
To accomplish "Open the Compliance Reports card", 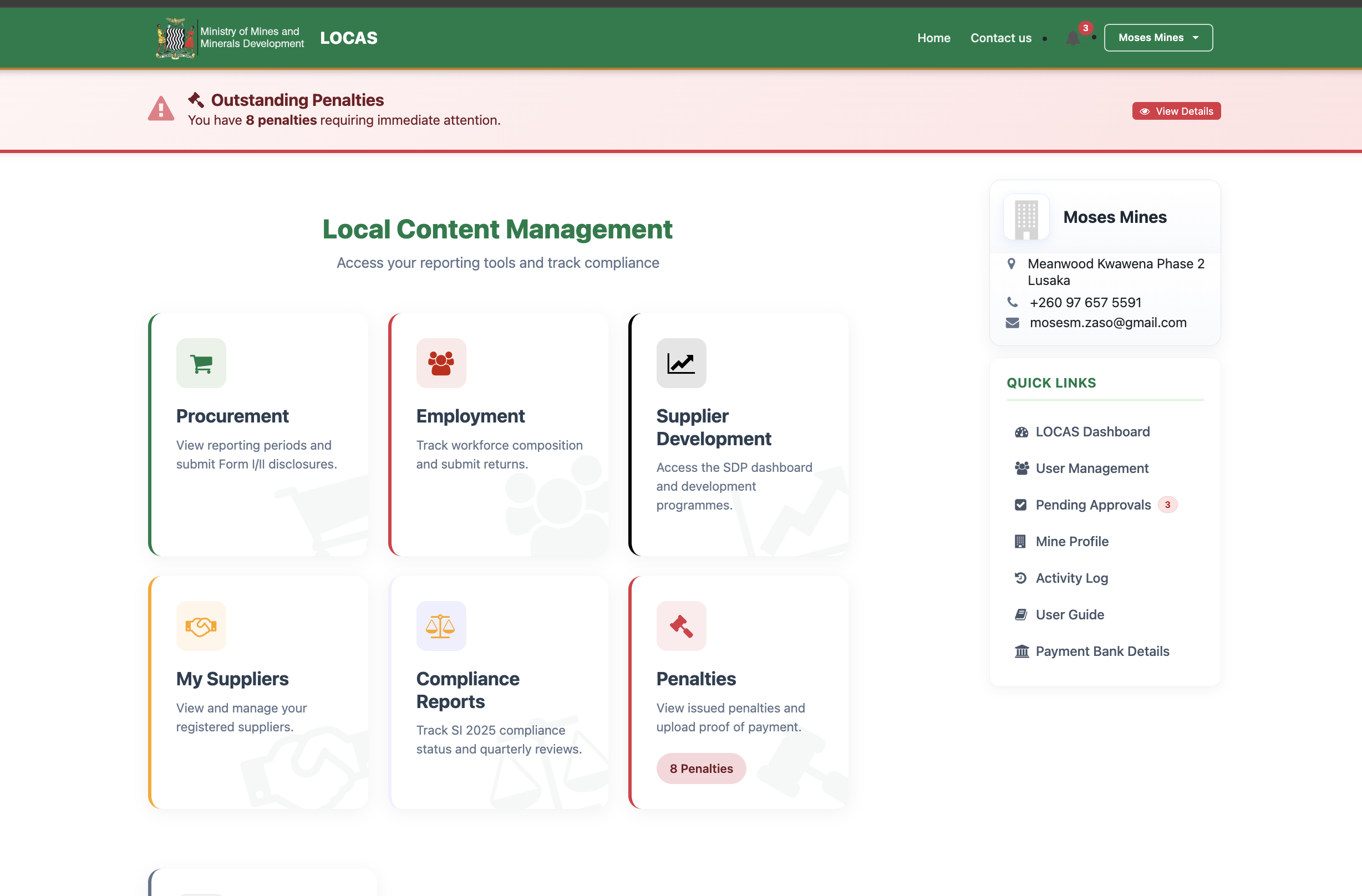I will click(x=499, y=693).
